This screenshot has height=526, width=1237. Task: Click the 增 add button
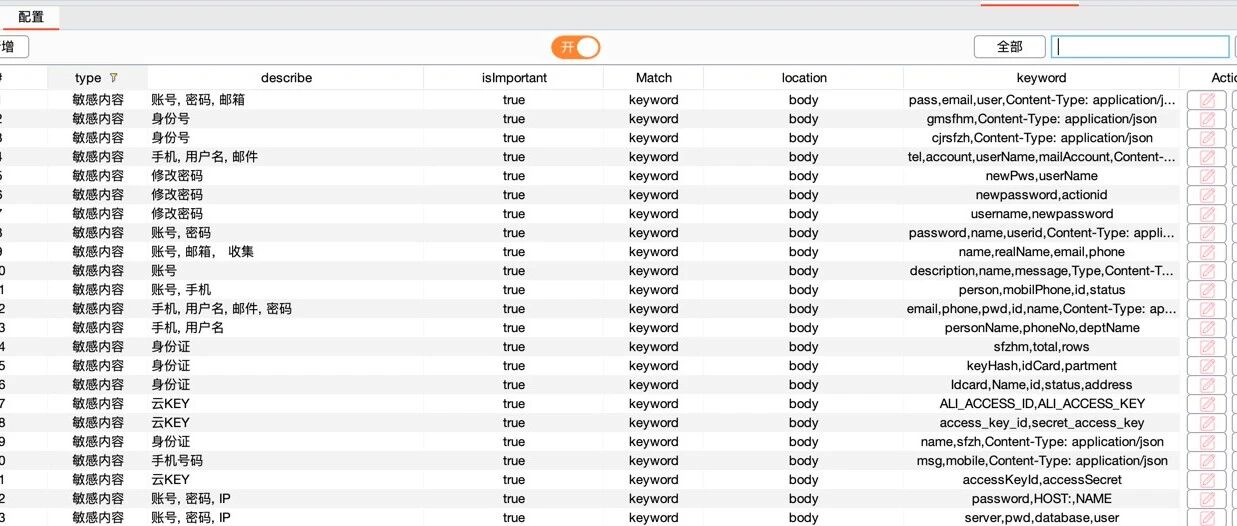click(x=13, y=47)
